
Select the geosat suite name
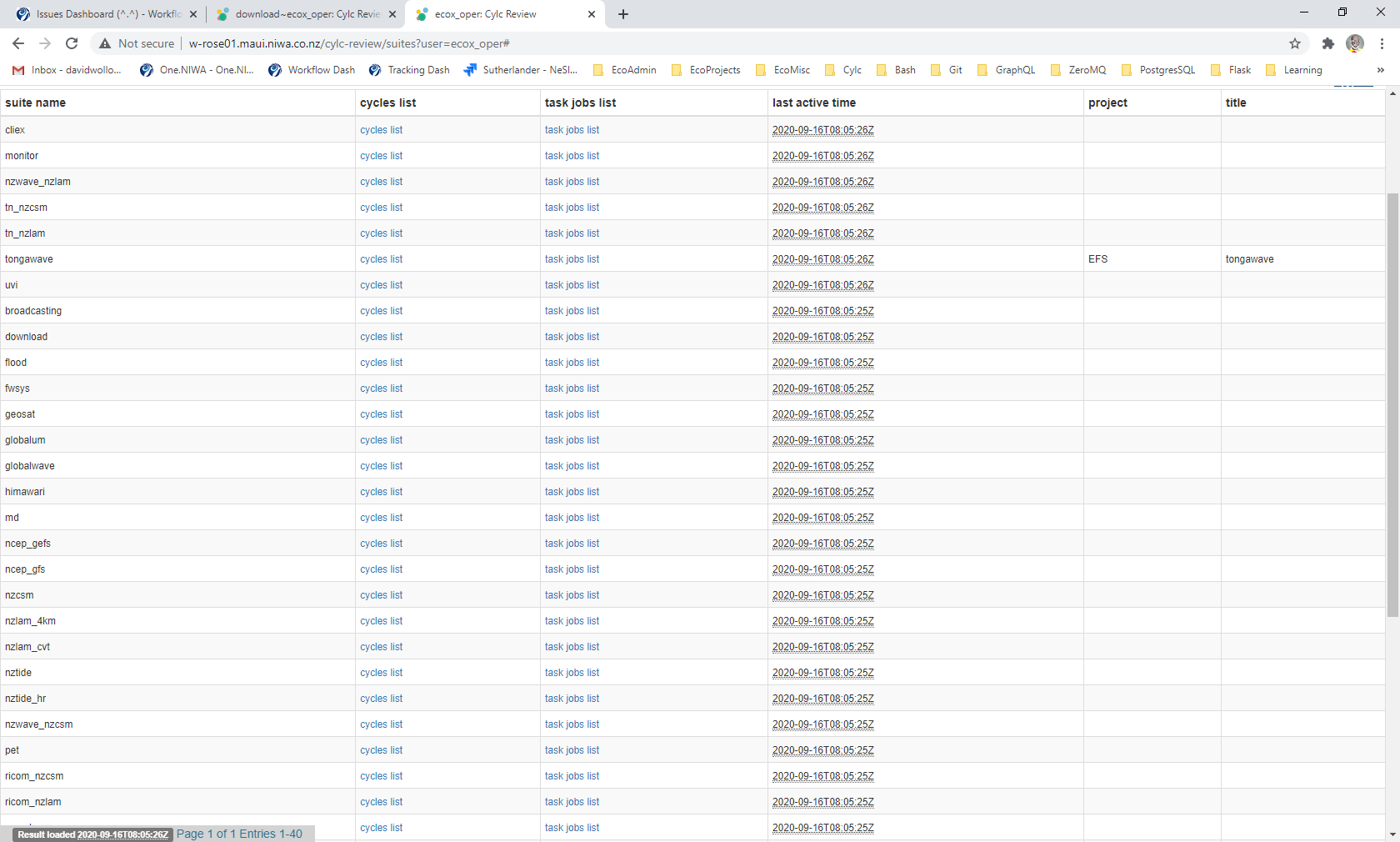click(x=20, y=414)
